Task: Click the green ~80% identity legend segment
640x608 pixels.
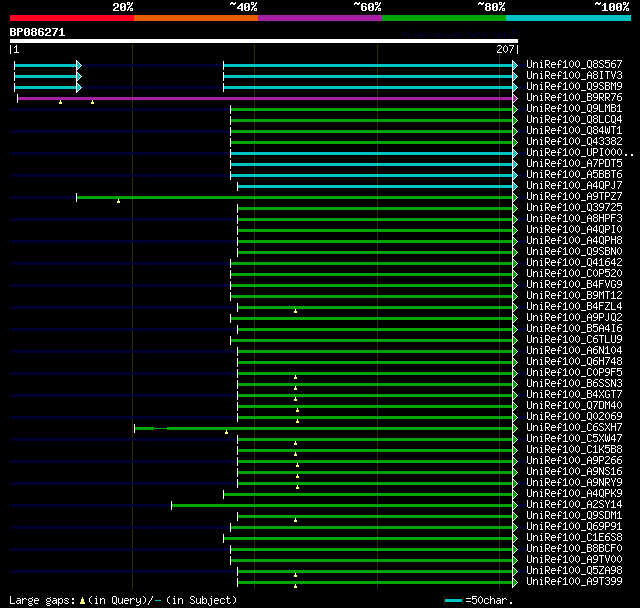Action: coord(444,18)
